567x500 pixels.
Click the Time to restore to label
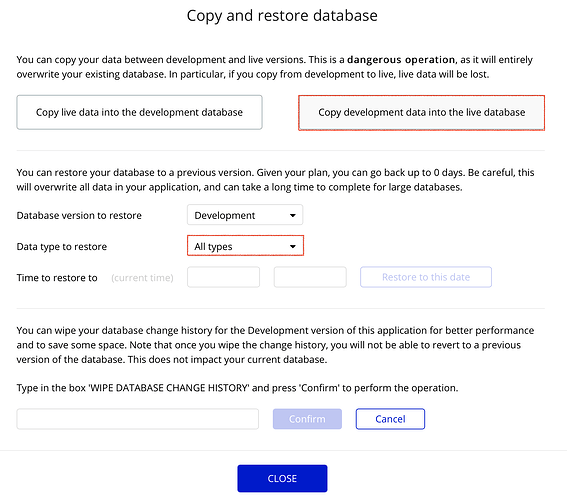[57, 278]
